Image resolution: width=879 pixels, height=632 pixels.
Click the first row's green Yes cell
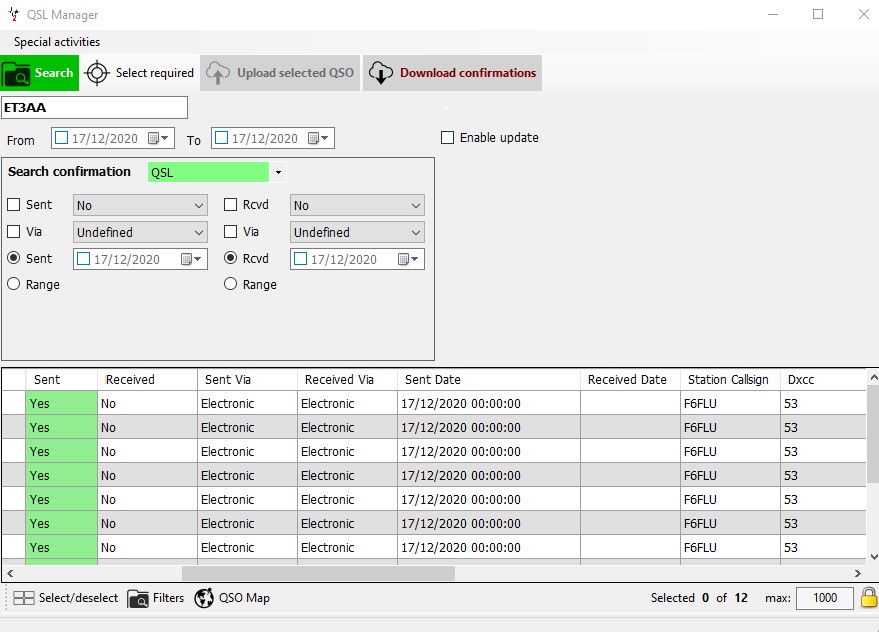62,403
